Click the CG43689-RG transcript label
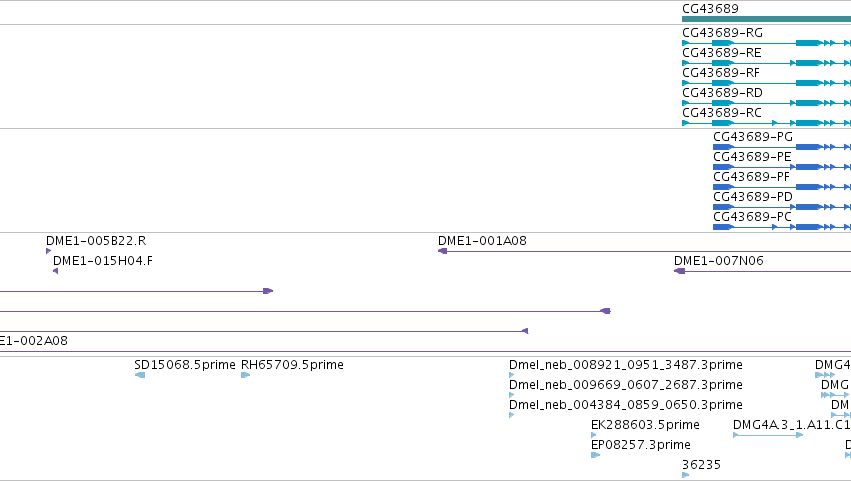Viewport: 851px width, 481px height. [x=722, y=33]
